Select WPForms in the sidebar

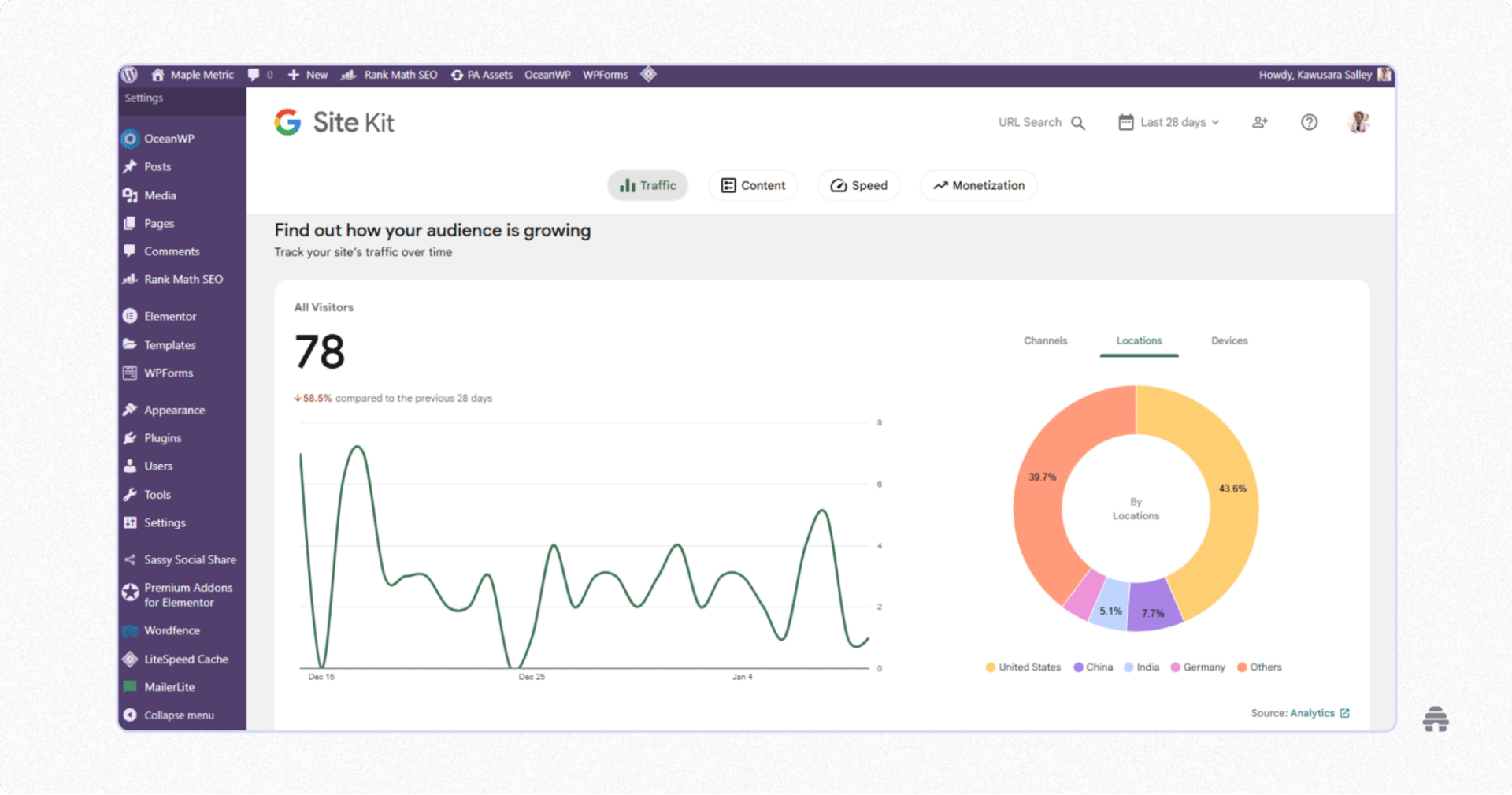point(168,373)
